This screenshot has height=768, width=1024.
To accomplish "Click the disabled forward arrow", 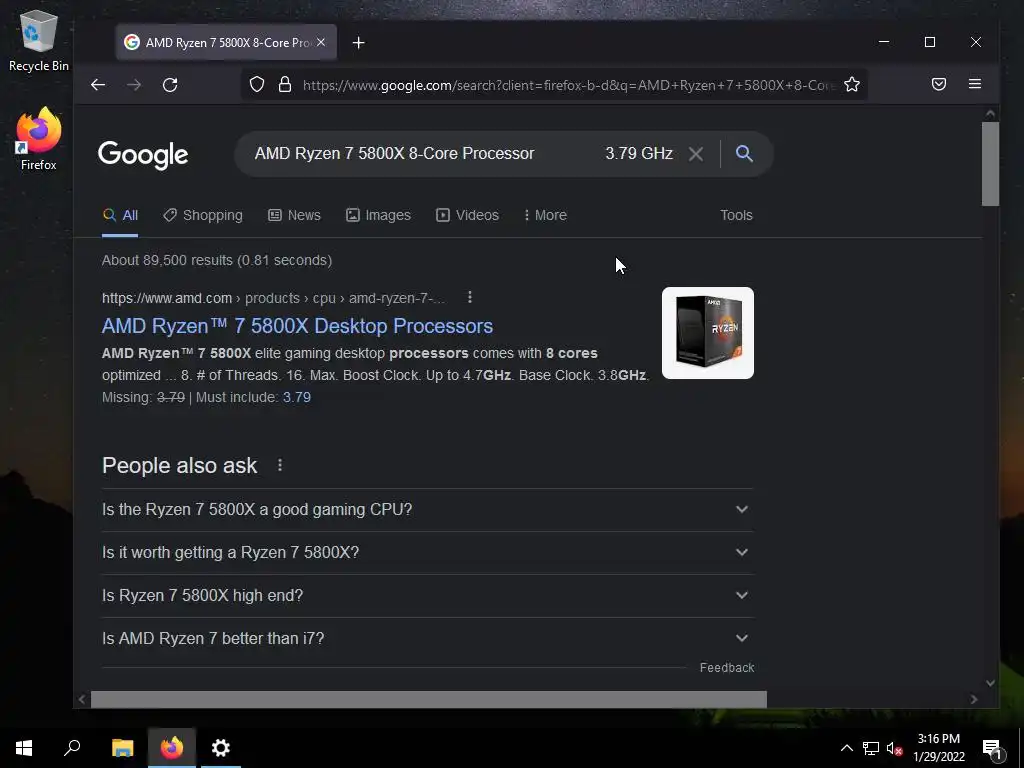I will click(x=134, y=85).
